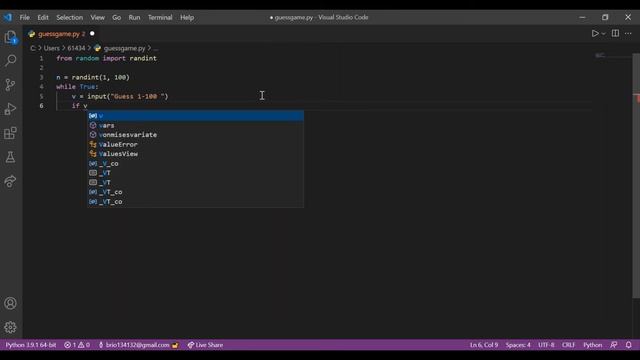Open the Selection menu
The image size is (640, 360).
[69, 18]
